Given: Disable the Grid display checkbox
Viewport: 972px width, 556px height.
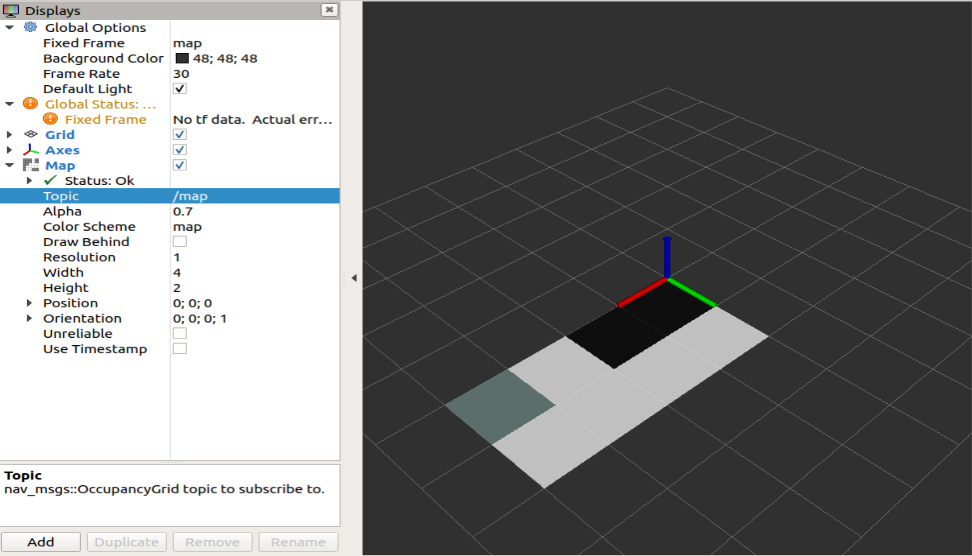Looking at the screenshot, I should tap(180, 135).
